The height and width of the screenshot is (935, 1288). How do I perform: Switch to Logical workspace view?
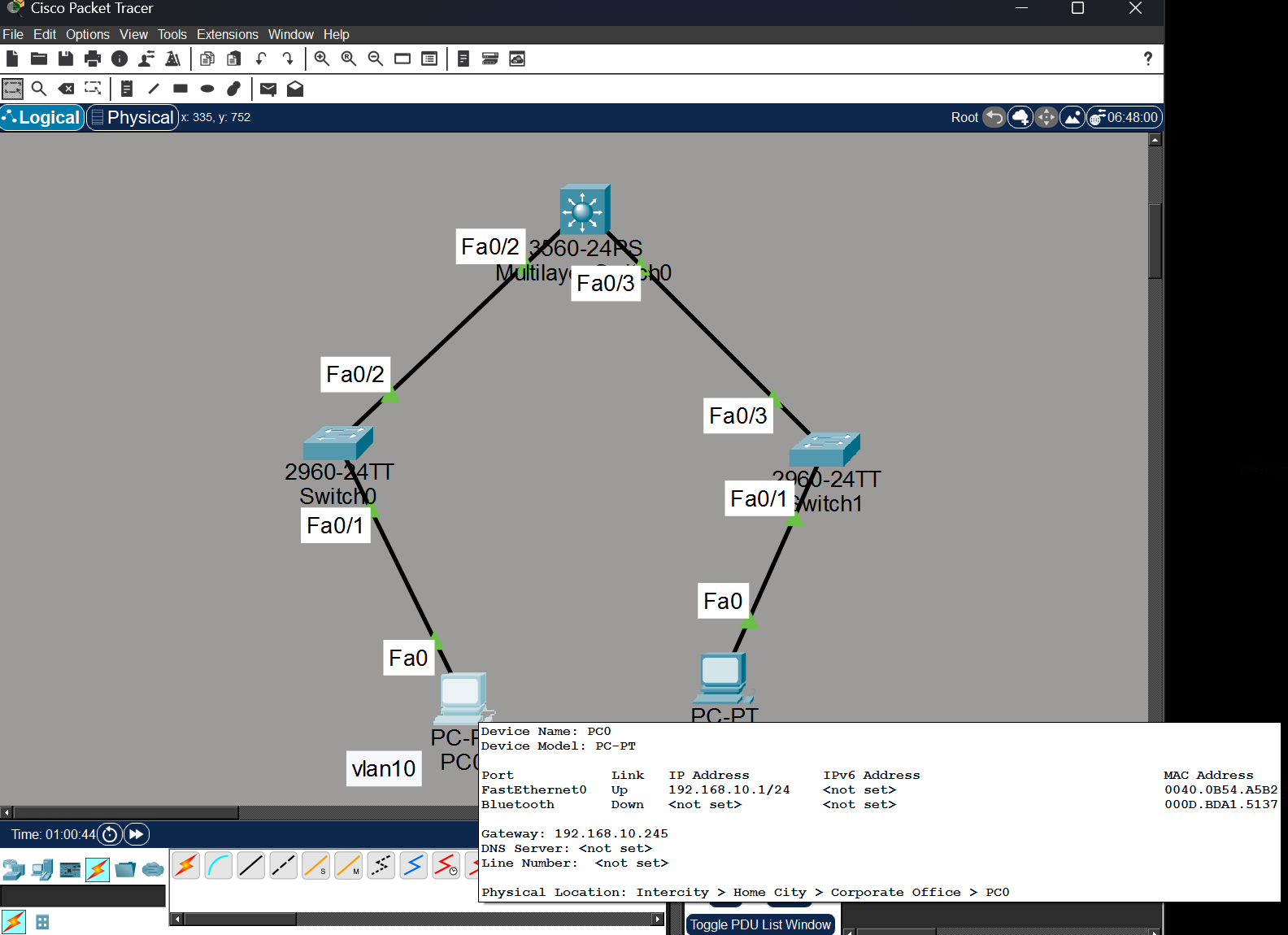pyautogui.click(x=43, y=118)
